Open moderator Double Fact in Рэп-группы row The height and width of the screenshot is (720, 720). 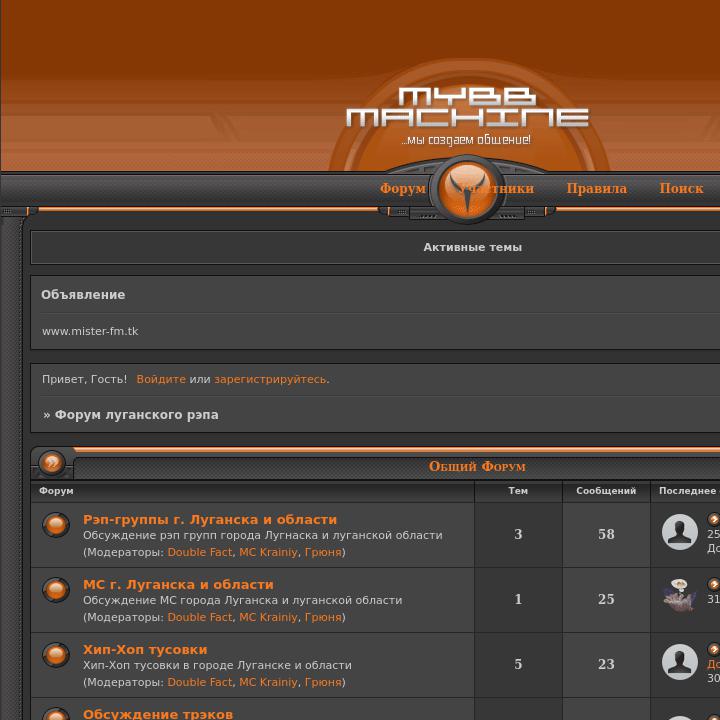(200, 552)
